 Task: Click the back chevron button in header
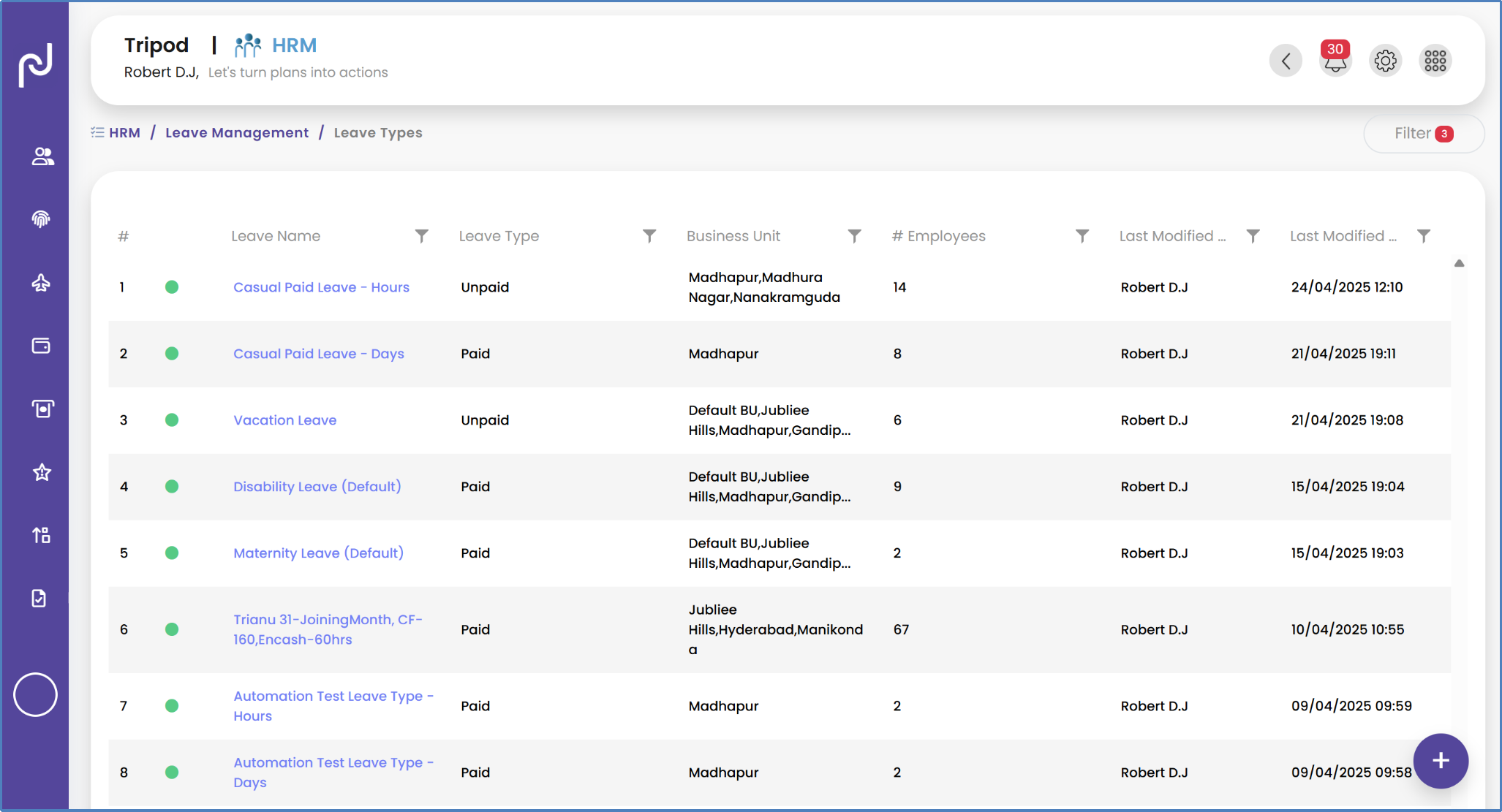click(1286, 61)
